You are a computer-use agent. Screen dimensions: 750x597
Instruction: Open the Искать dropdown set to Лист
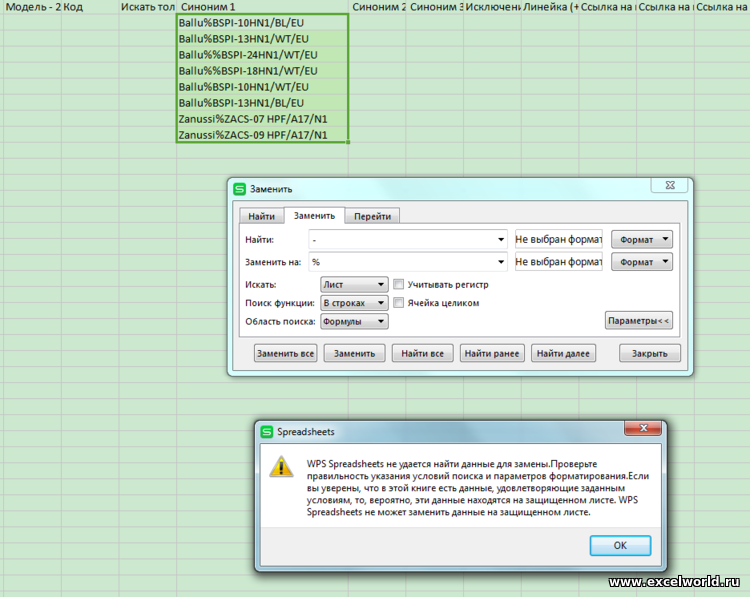(354, 285)
